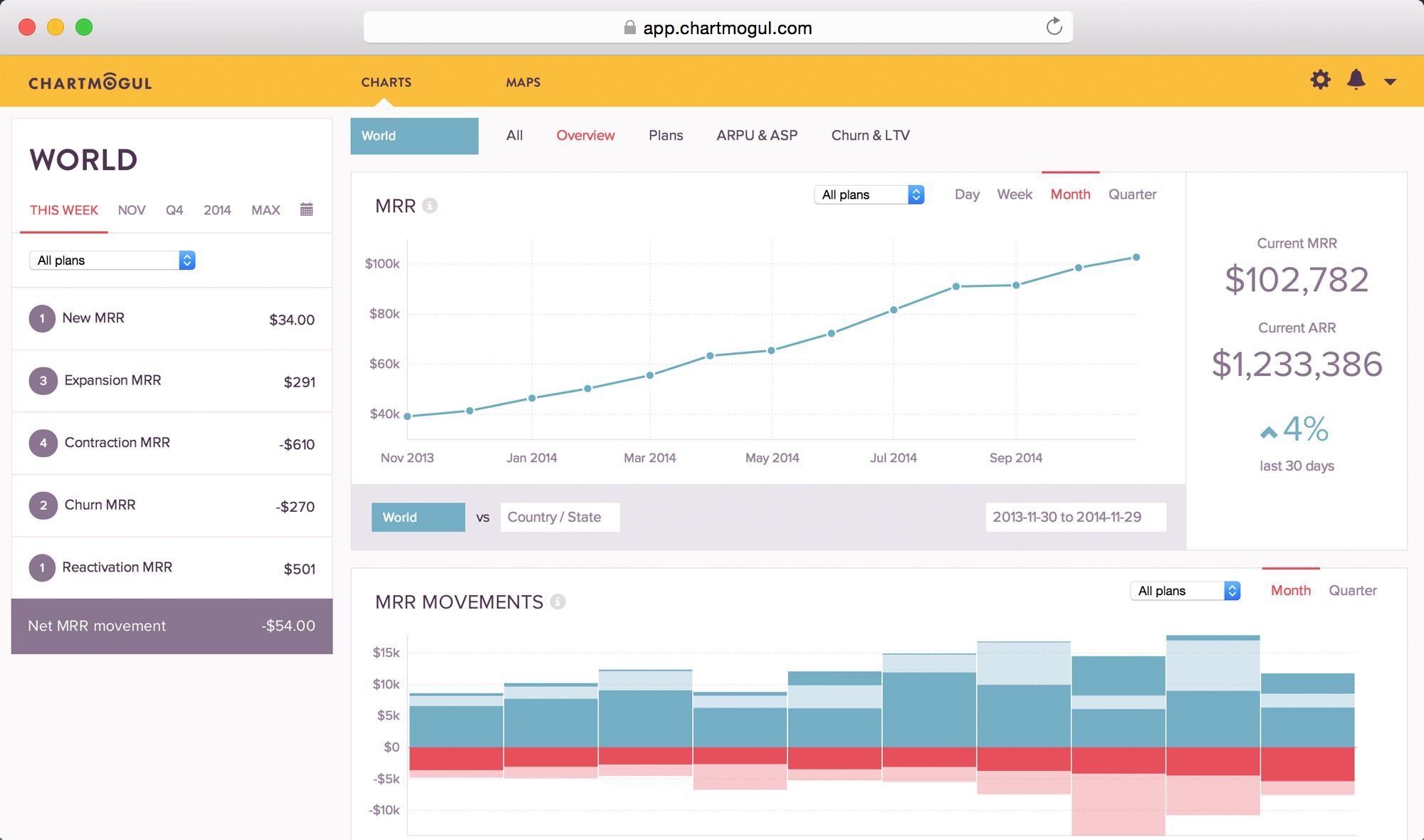Select the Plans chart view
Screen dimensions: 1424x840
pyautogui.click(x=666, y=135)
